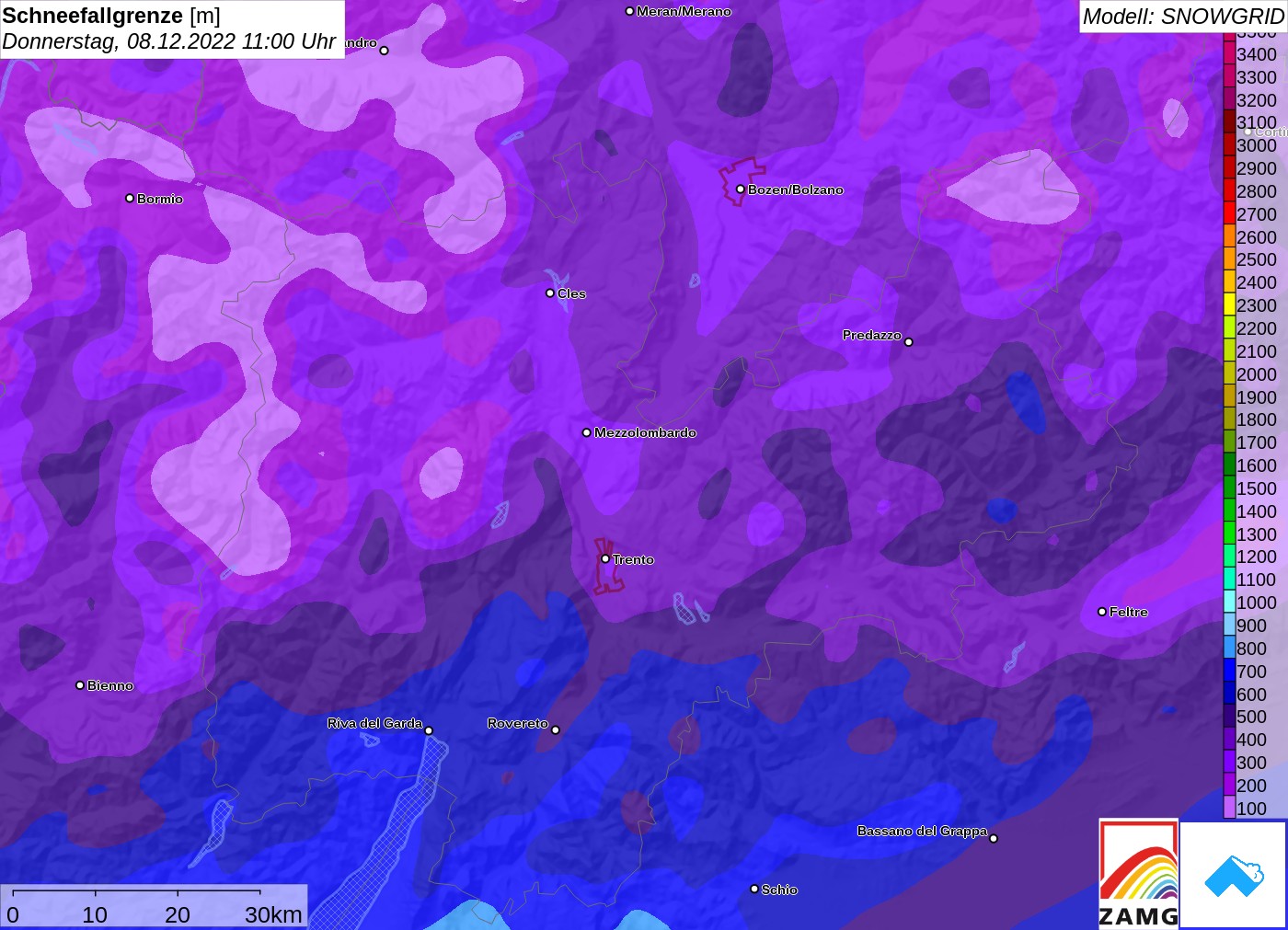Click the Schneefallgrenze [m] title
The height and width of the screenshot is (930, 1288).
click(111, 16)
